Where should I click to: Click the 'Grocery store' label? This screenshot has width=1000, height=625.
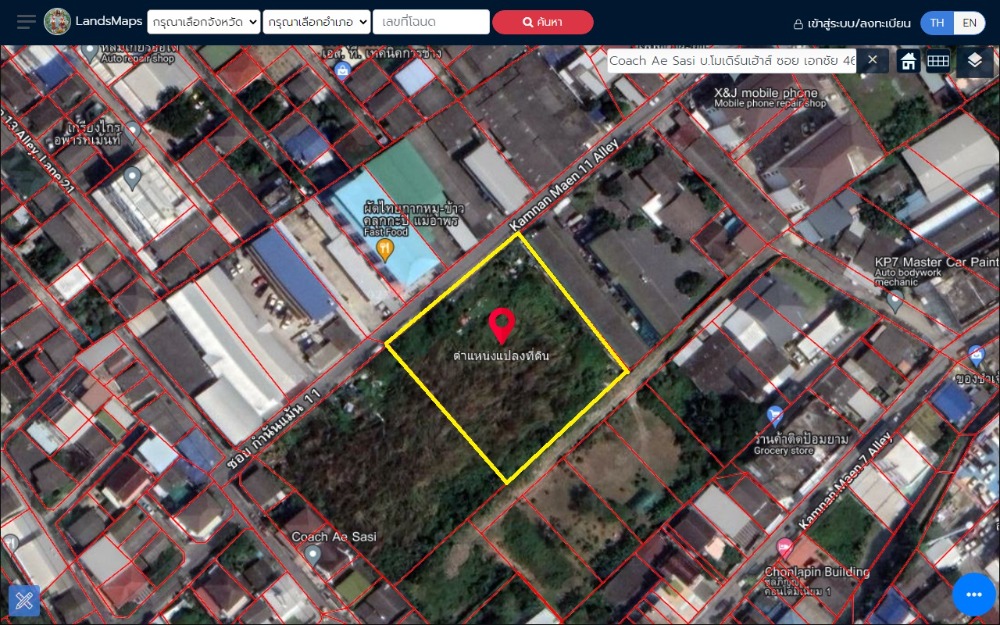coord(784,451)
